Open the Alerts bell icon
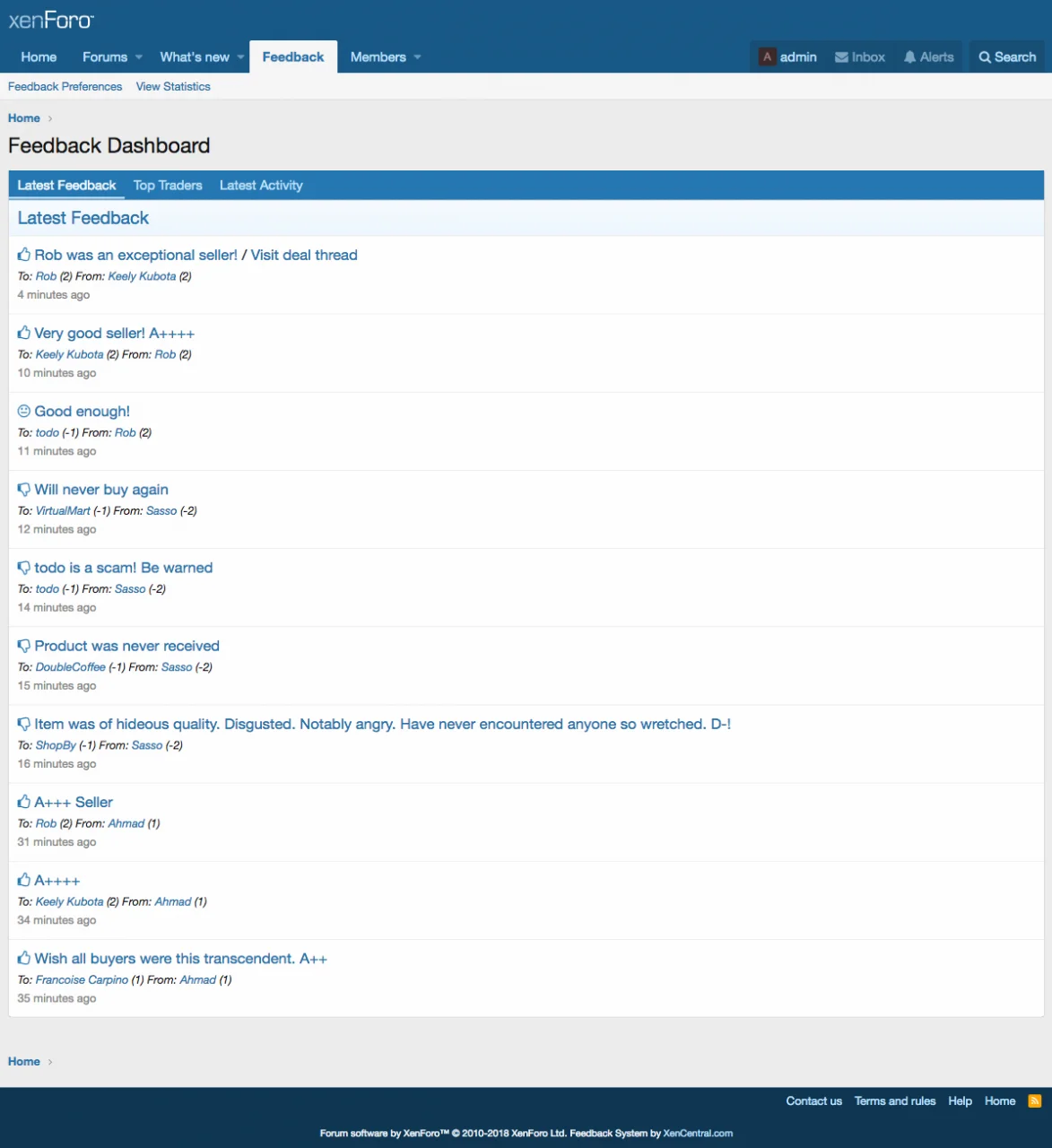This screenshot has height=1148, width=1052. coord(909,57)
